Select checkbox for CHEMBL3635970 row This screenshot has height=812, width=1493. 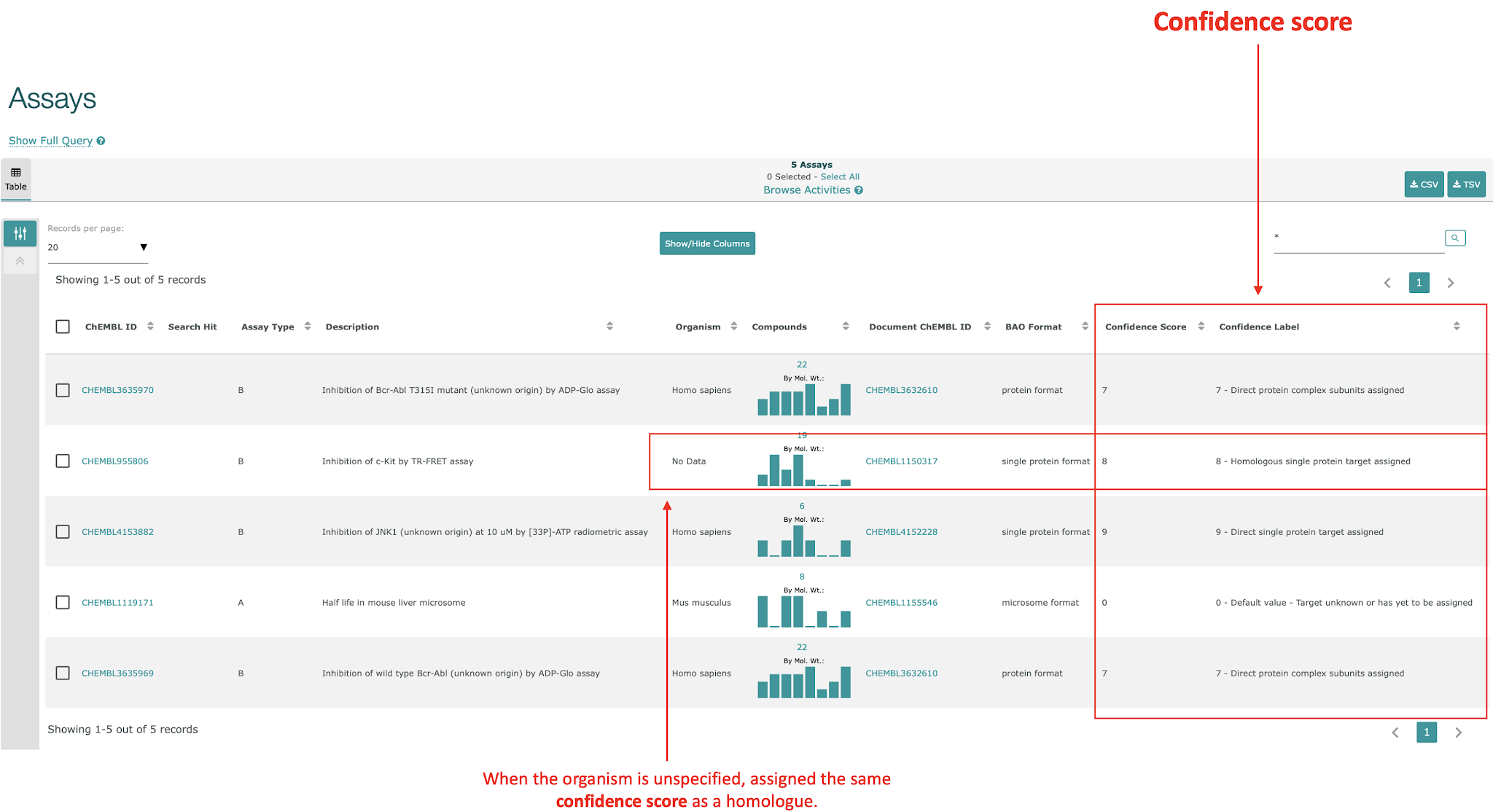click(x=63, y=391)
